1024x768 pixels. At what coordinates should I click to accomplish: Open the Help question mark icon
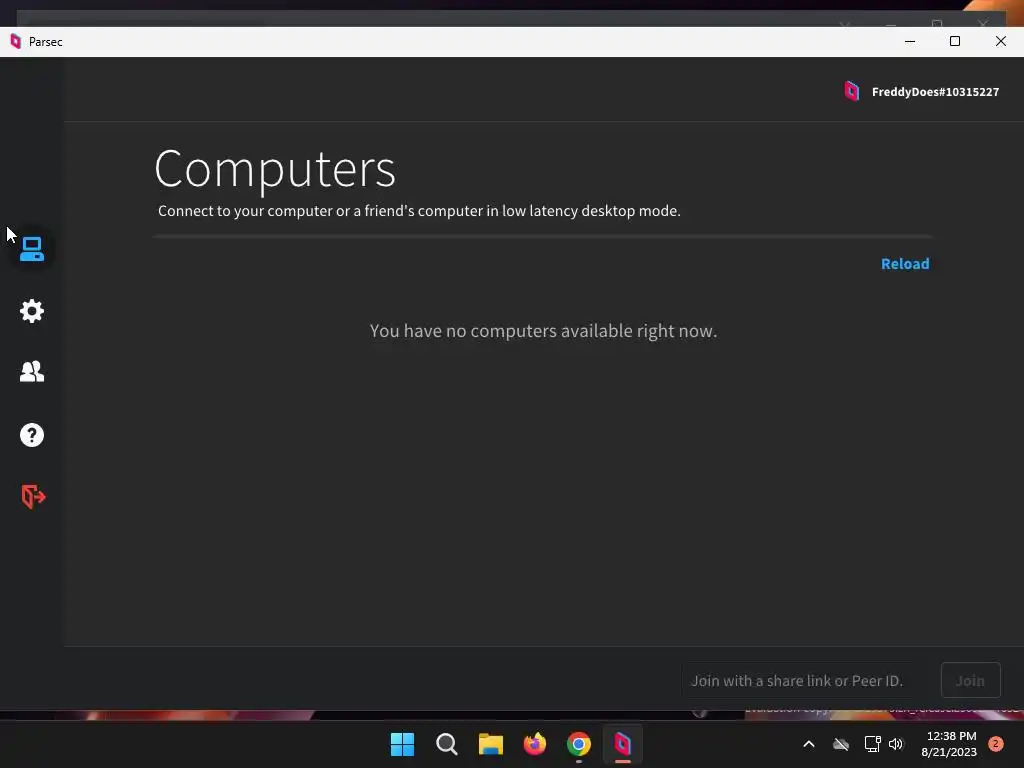(x=31, y=435)
